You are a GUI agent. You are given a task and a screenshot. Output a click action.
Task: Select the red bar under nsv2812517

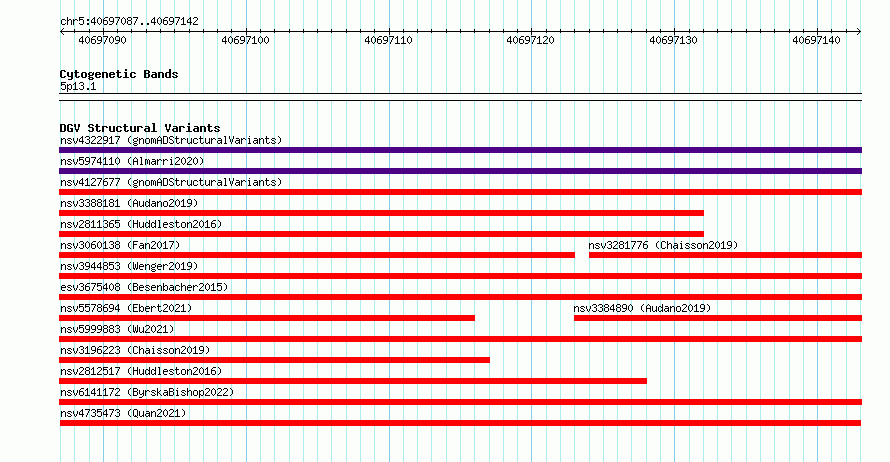click(353, 381)
